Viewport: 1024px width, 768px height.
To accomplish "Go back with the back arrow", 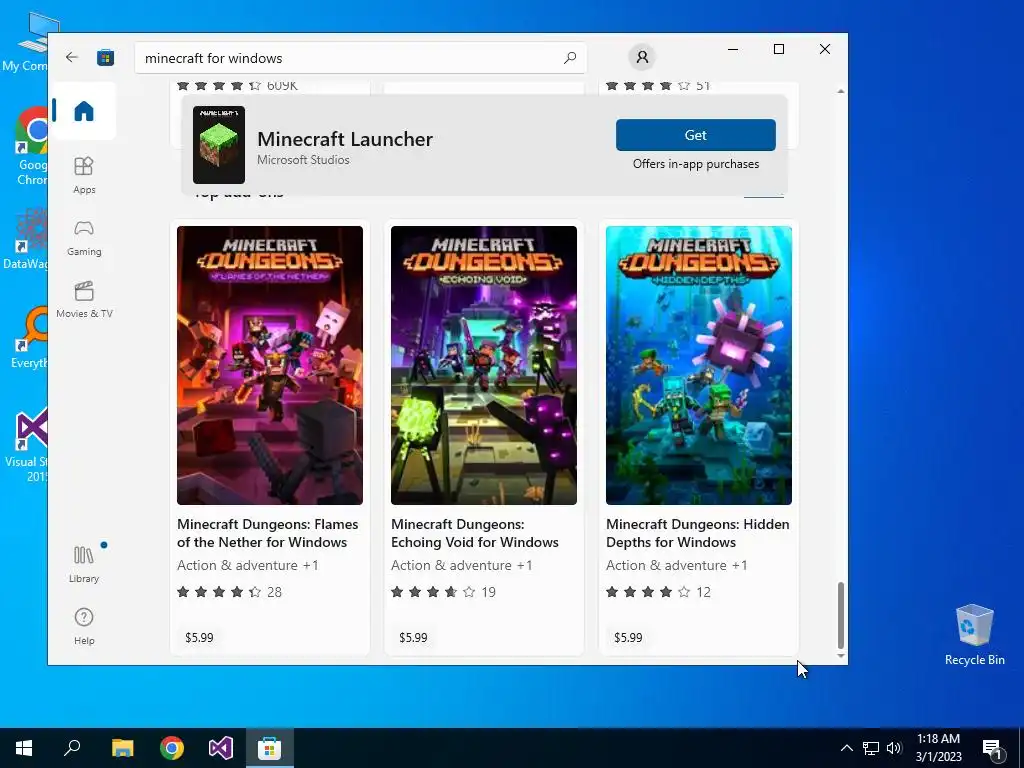I will [x=72, y=57].
